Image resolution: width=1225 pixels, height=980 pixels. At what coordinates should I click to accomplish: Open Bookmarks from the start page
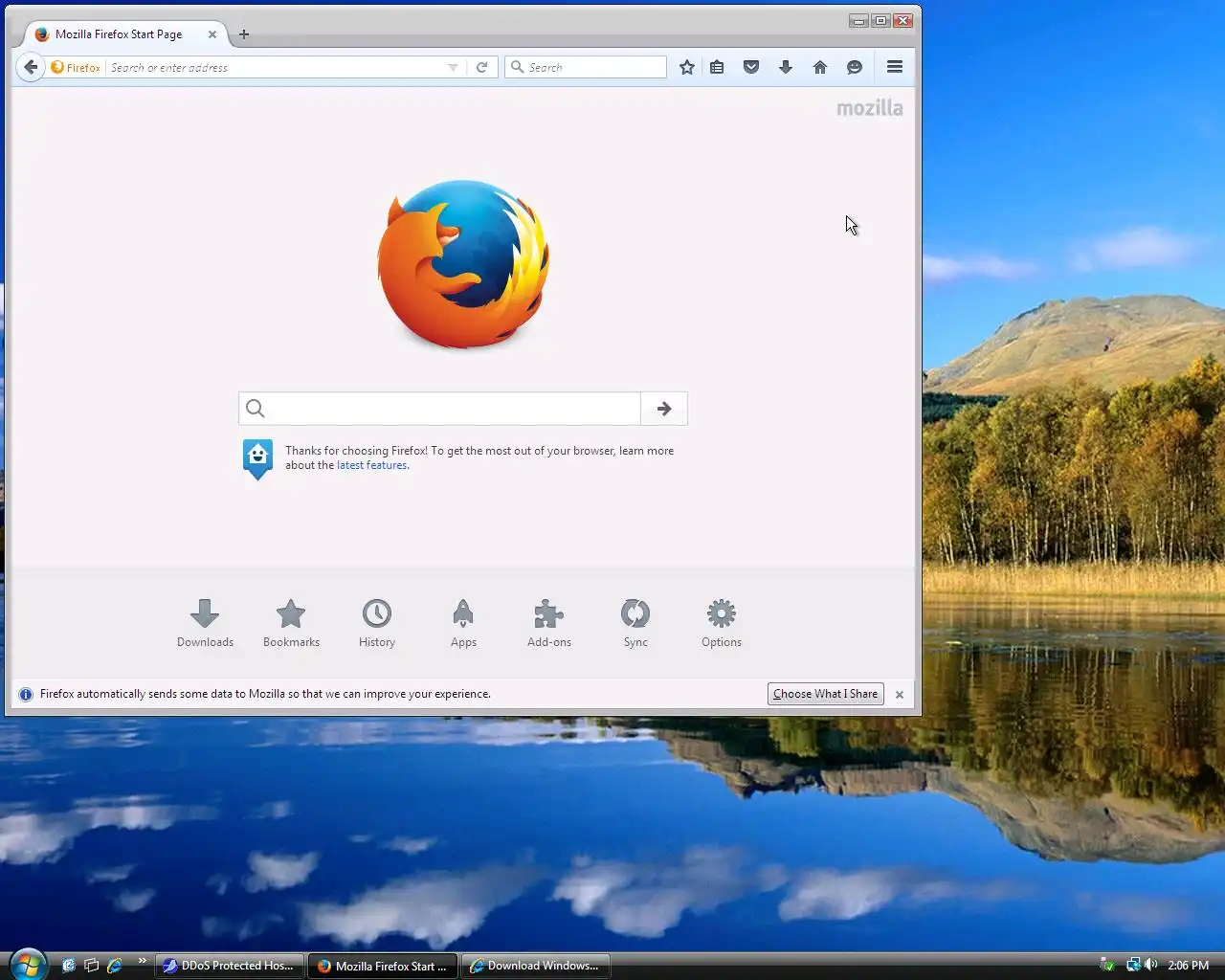tap(291, 623)
